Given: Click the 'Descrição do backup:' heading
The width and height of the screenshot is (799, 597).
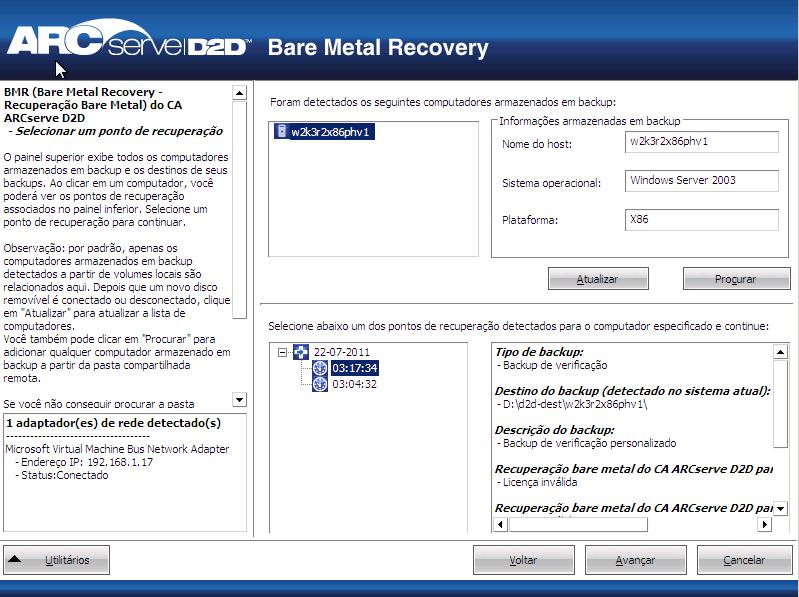Looking at the screenshot, I should (x=554, y=430).
